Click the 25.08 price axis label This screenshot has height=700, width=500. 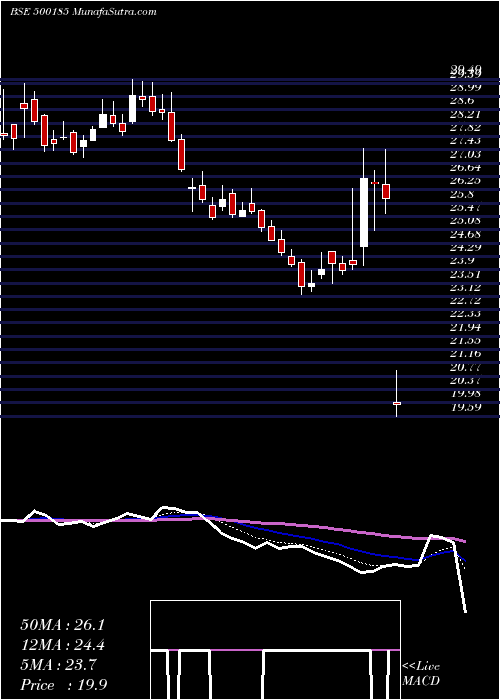(466, 221)
